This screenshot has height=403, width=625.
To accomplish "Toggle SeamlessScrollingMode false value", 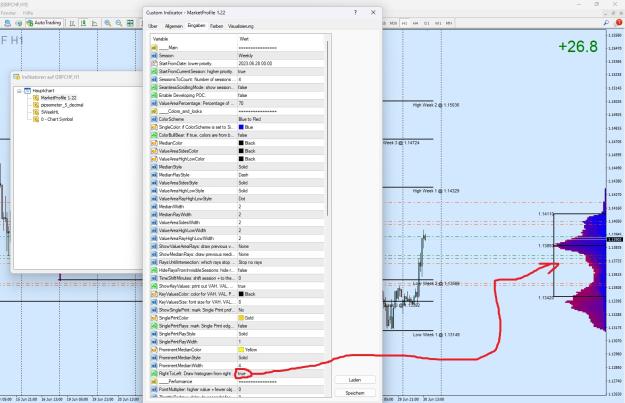I will (281, 87).
